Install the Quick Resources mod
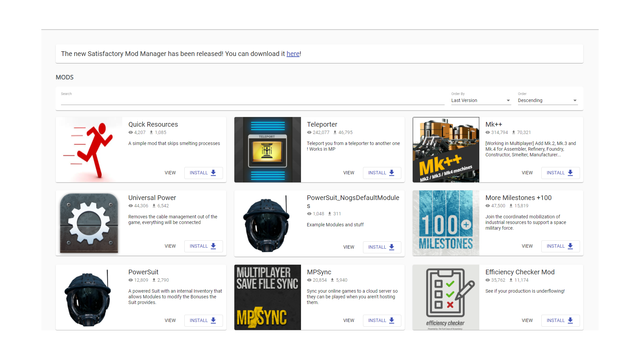Image resolution: width=640 pixels, height=360 pixels. click(203, 173)
